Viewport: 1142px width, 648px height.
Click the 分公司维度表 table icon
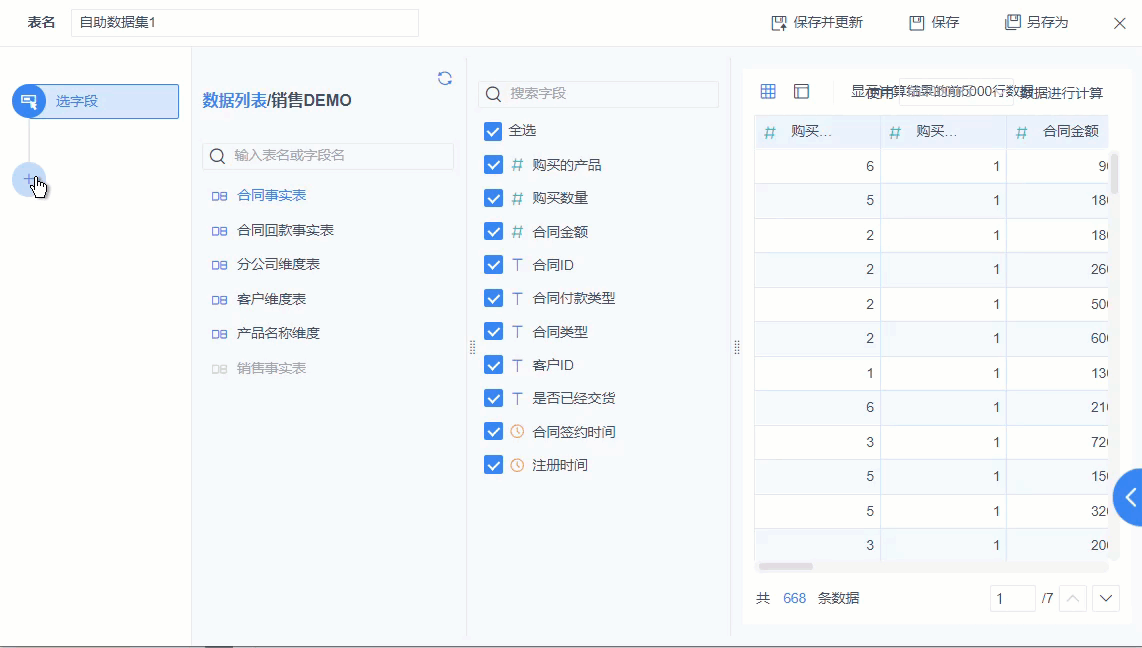219,265
